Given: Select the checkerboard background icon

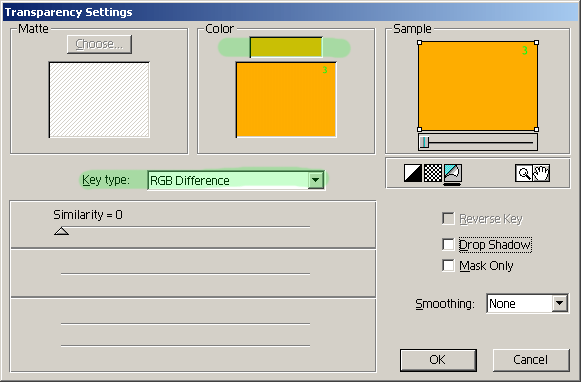Looking at the screenshot, I should 432,173.
